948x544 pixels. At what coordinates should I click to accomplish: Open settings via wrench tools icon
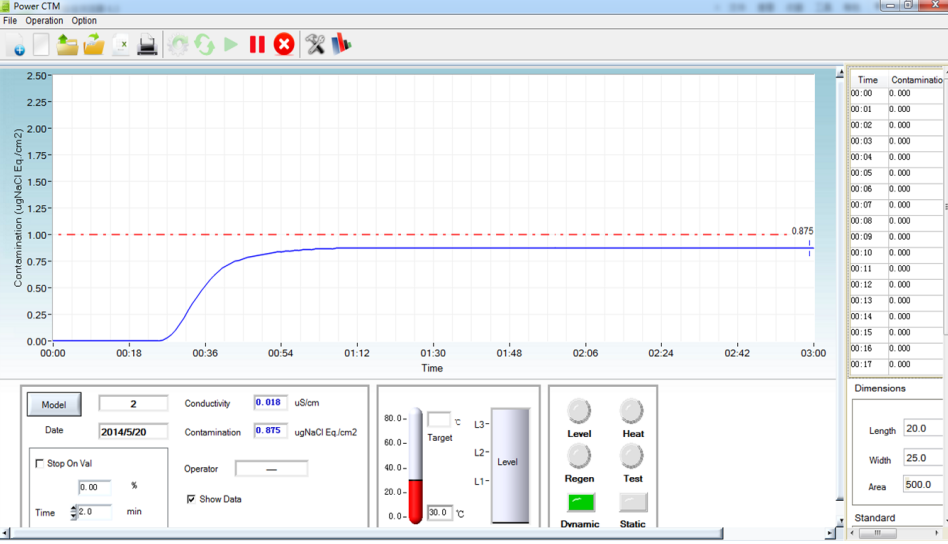click(x=315, y=45)
